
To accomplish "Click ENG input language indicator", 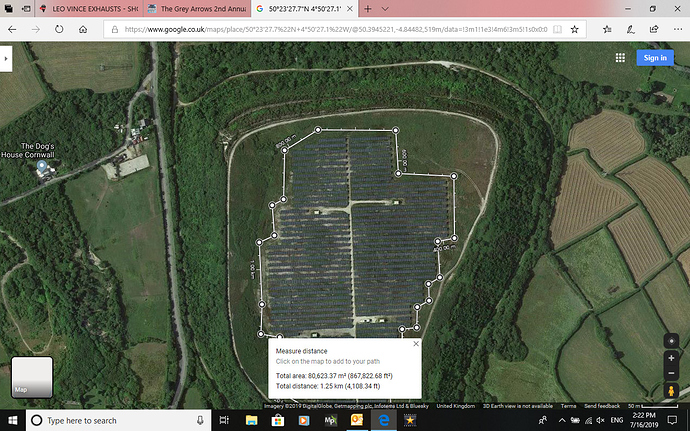I will point(617,420).
